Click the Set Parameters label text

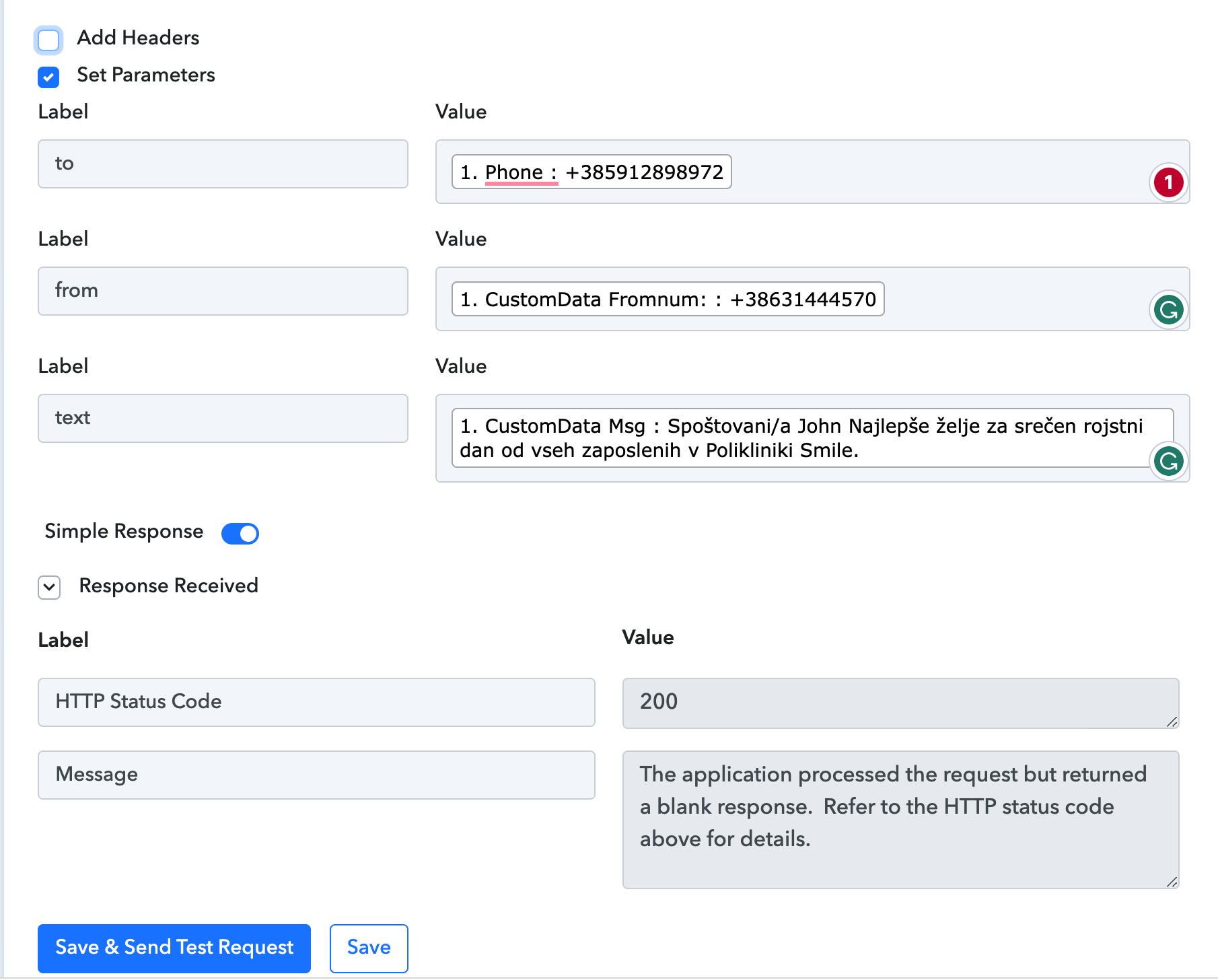146,75
